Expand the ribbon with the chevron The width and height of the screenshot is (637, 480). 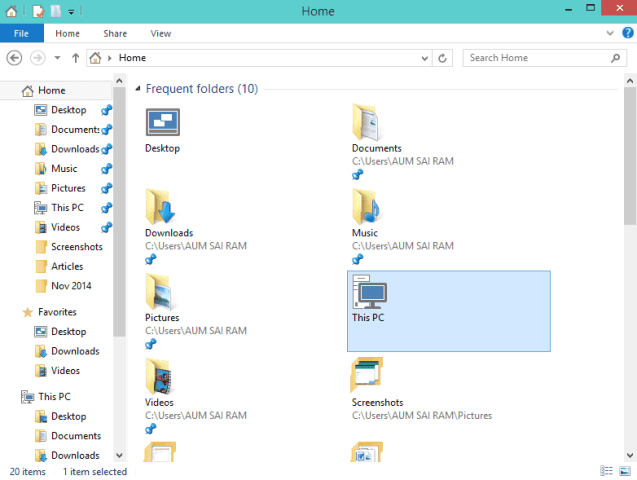click(x=610, y=33)
